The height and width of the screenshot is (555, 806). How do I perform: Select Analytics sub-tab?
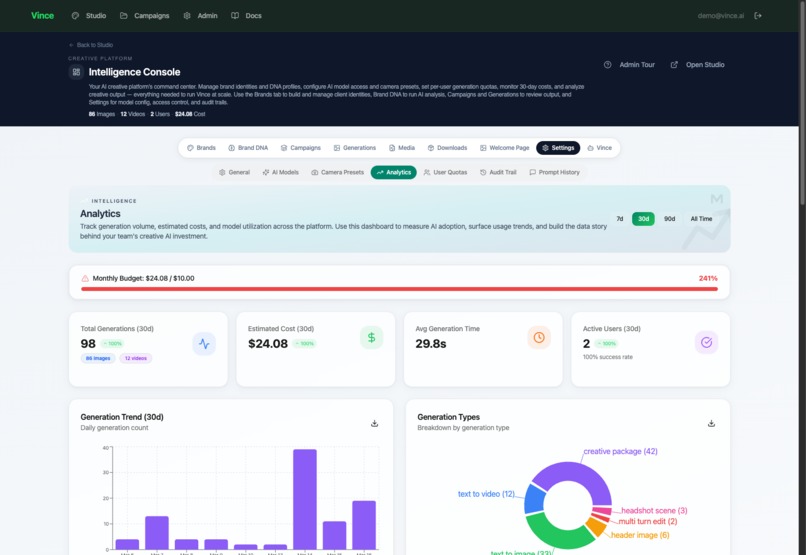coord(393,173)
